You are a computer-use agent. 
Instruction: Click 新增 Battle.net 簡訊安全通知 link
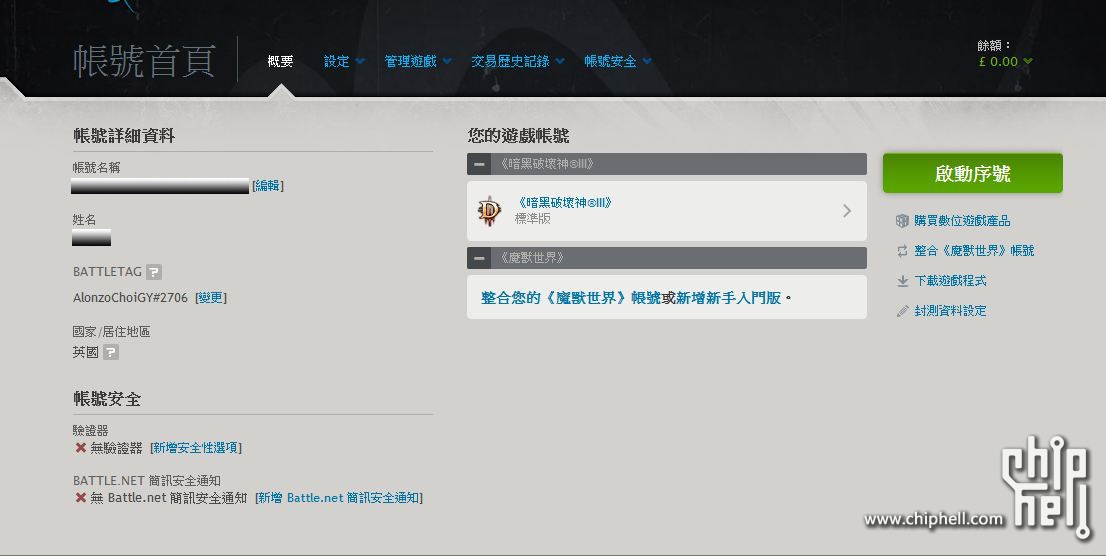339,498
